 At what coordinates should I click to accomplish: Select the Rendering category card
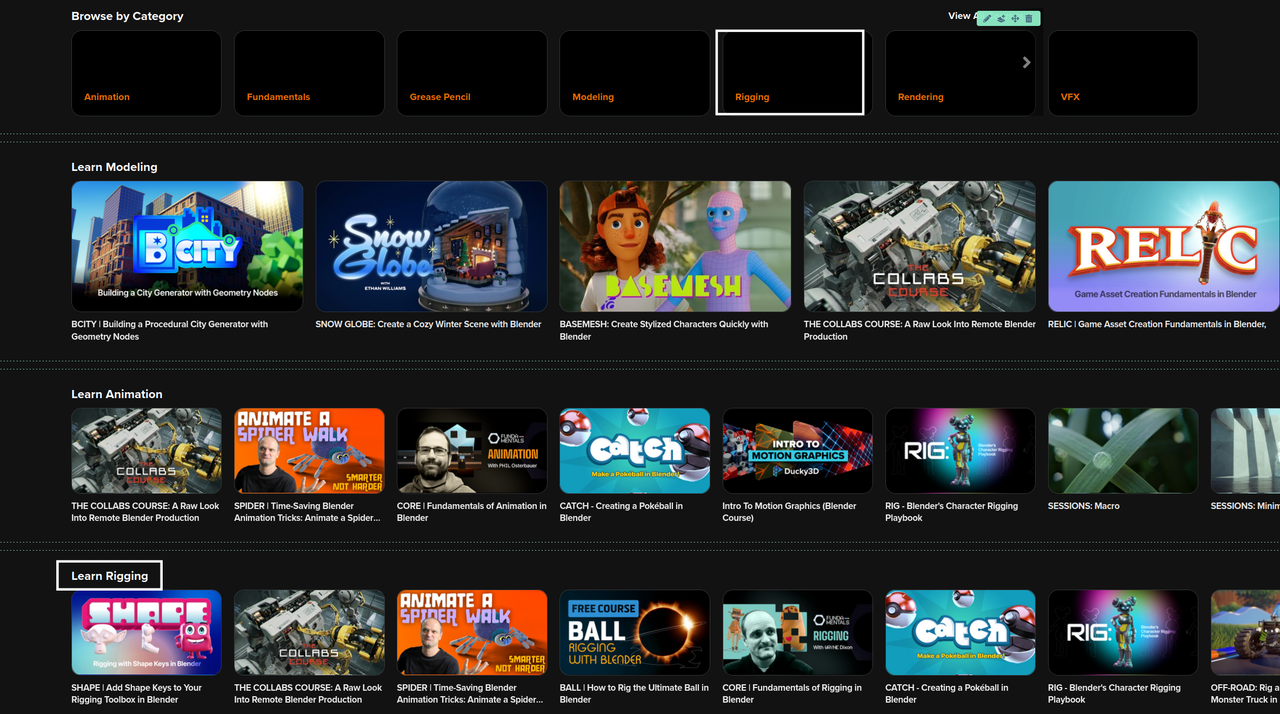tap(960, 73)
